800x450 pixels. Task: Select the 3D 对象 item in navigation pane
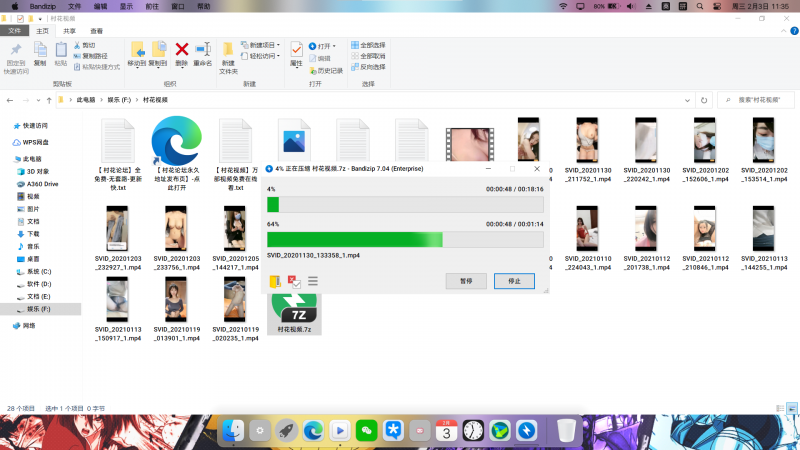[x=40, y=171]
